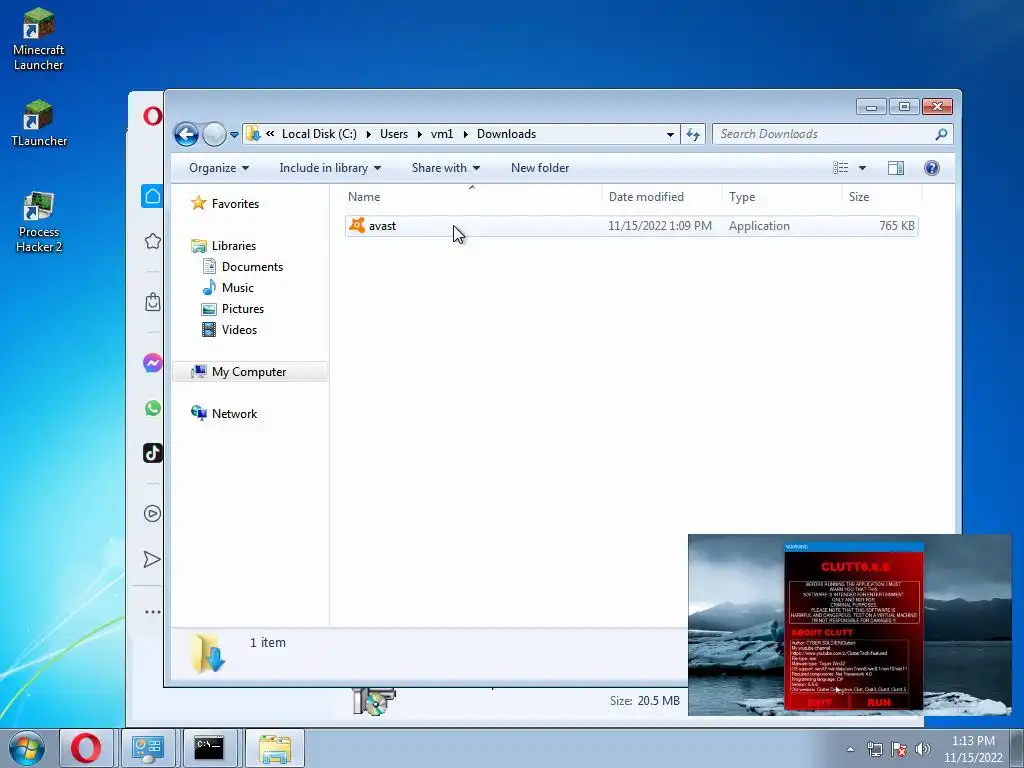The image size is (1024, 768).
Task: Click the volume speaker tray icon
Action: point(923,749)
